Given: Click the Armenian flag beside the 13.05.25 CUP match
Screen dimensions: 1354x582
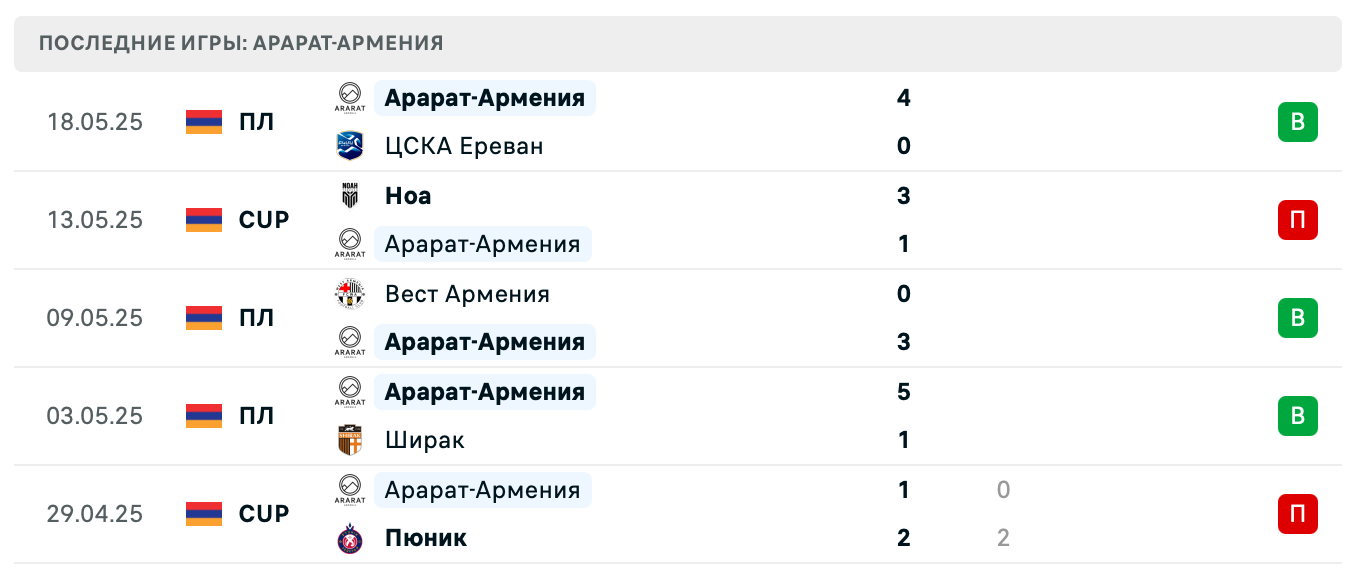Looking at the screenshot, I should (202, 220).
